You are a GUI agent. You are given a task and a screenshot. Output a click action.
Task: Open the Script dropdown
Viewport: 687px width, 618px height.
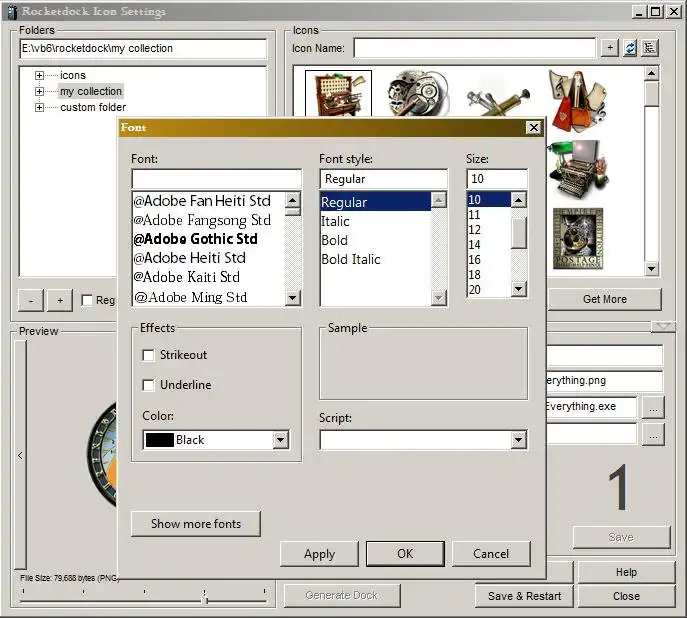coord(518,440)
